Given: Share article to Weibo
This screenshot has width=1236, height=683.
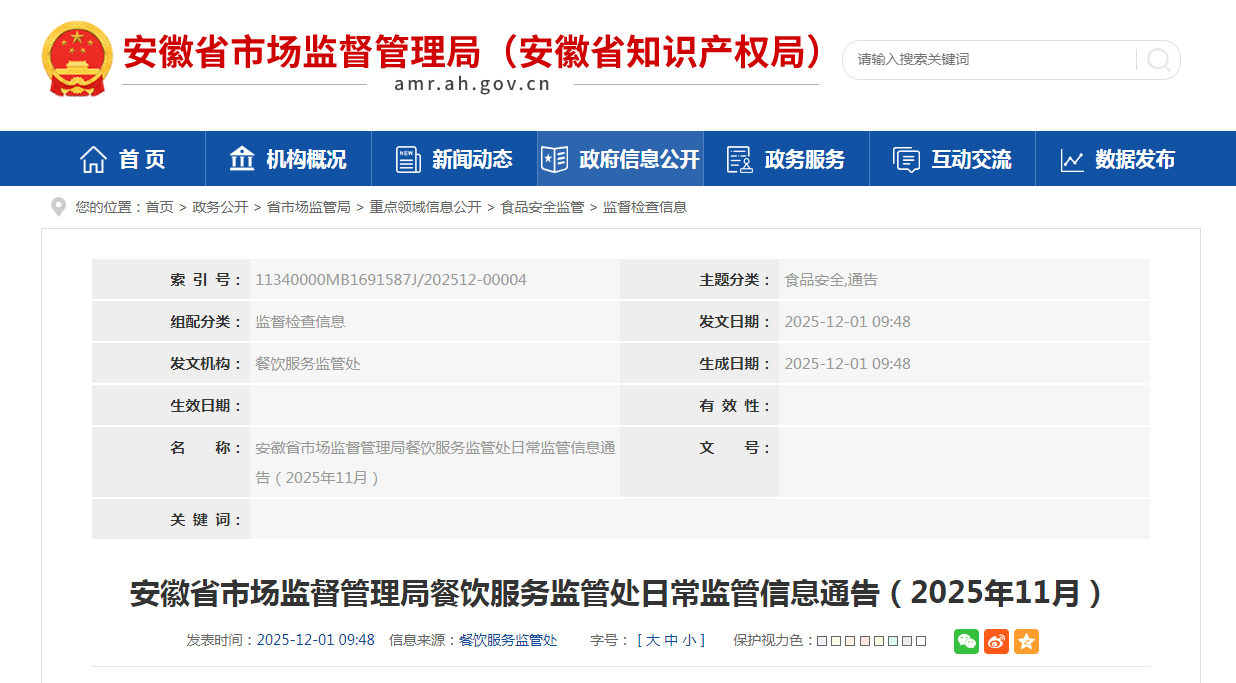Looking at the screenshot, I should [996, 641].
